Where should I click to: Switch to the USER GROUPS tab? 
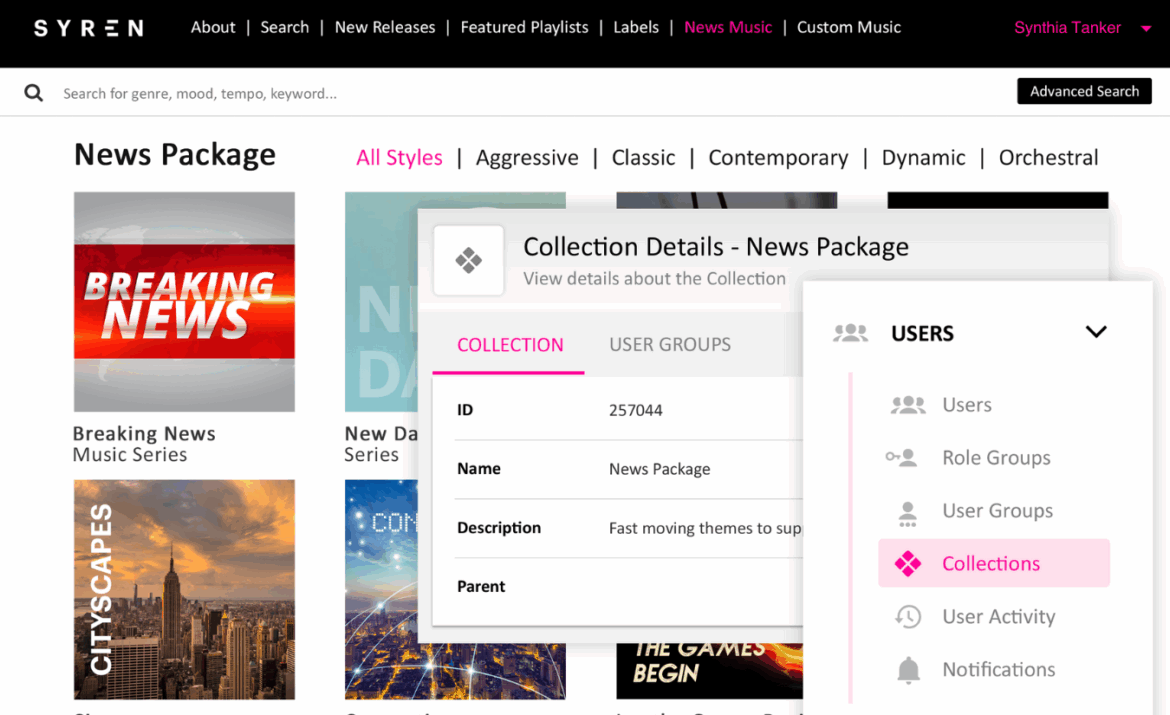pyautogui.click(x=670, y=345)
